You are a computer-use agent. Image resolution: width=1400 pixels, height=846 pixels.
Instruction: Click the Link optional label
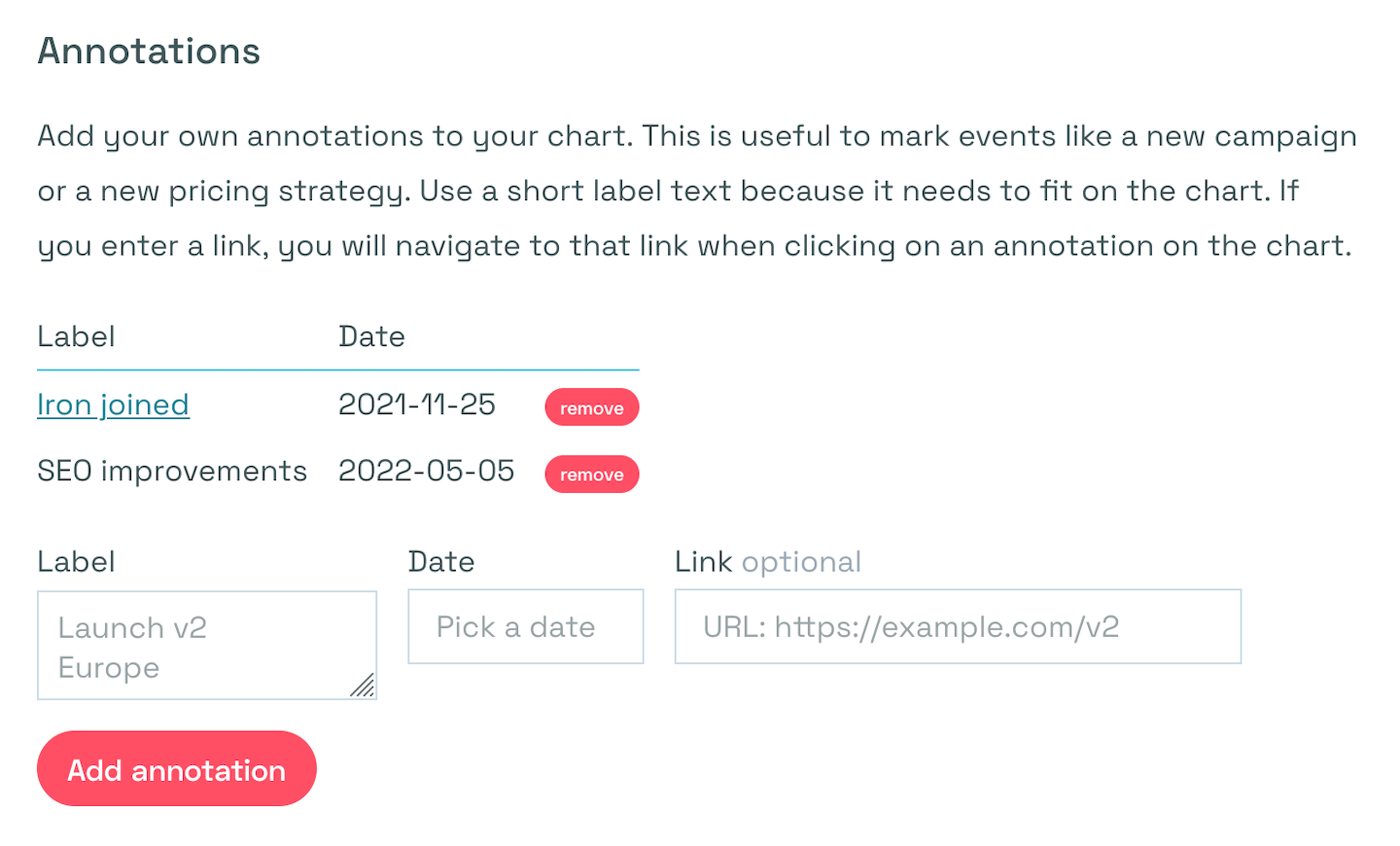click(x=767, y=561)
